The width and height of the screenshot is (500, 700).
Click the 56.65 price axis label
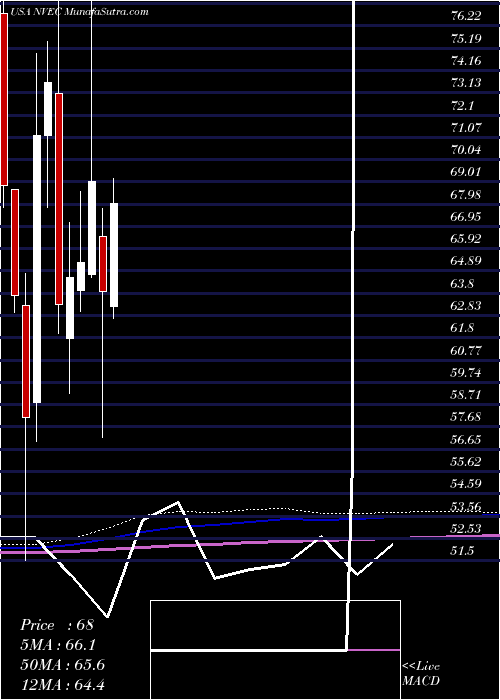(466, 439)
